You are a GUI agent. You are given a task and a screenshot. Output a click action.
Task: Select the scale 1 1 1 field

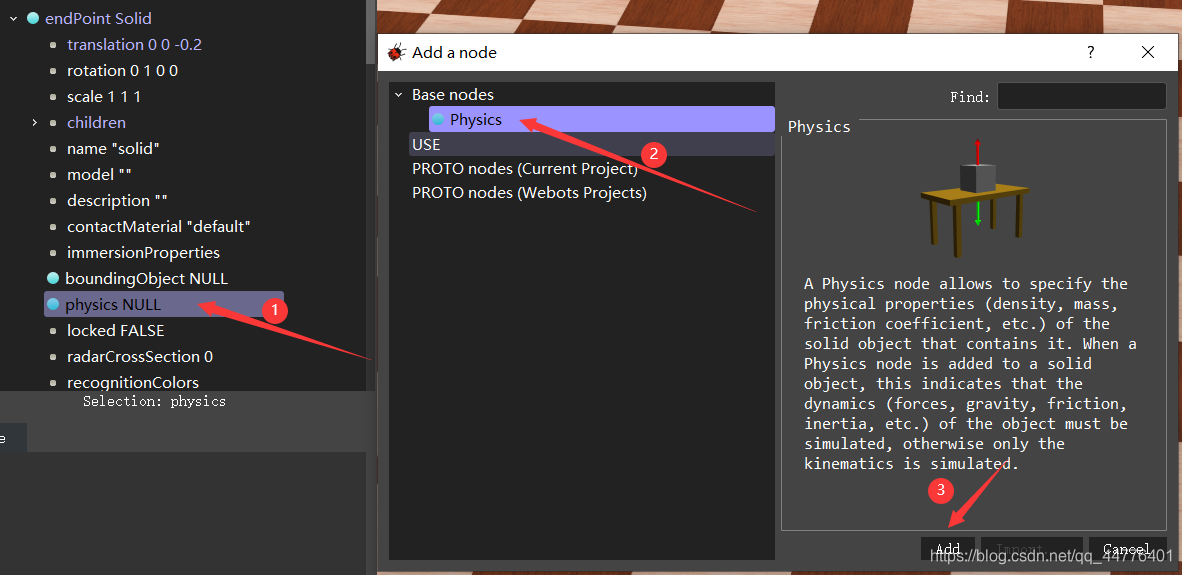pyautogui.click(x=104, y=96)
